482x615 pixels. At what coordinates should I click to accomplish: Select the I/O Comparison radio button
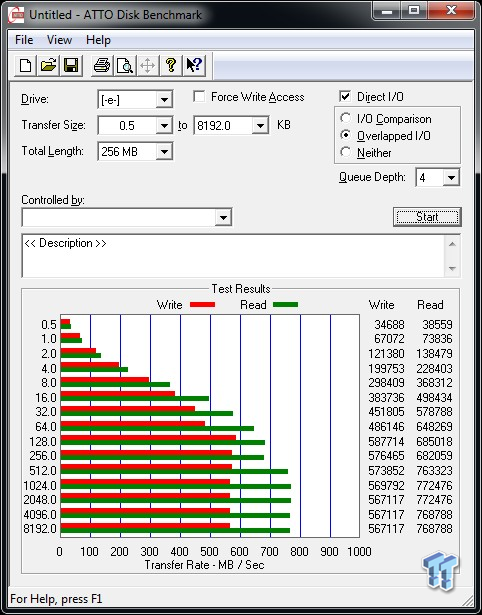click(x=346, y=118)
